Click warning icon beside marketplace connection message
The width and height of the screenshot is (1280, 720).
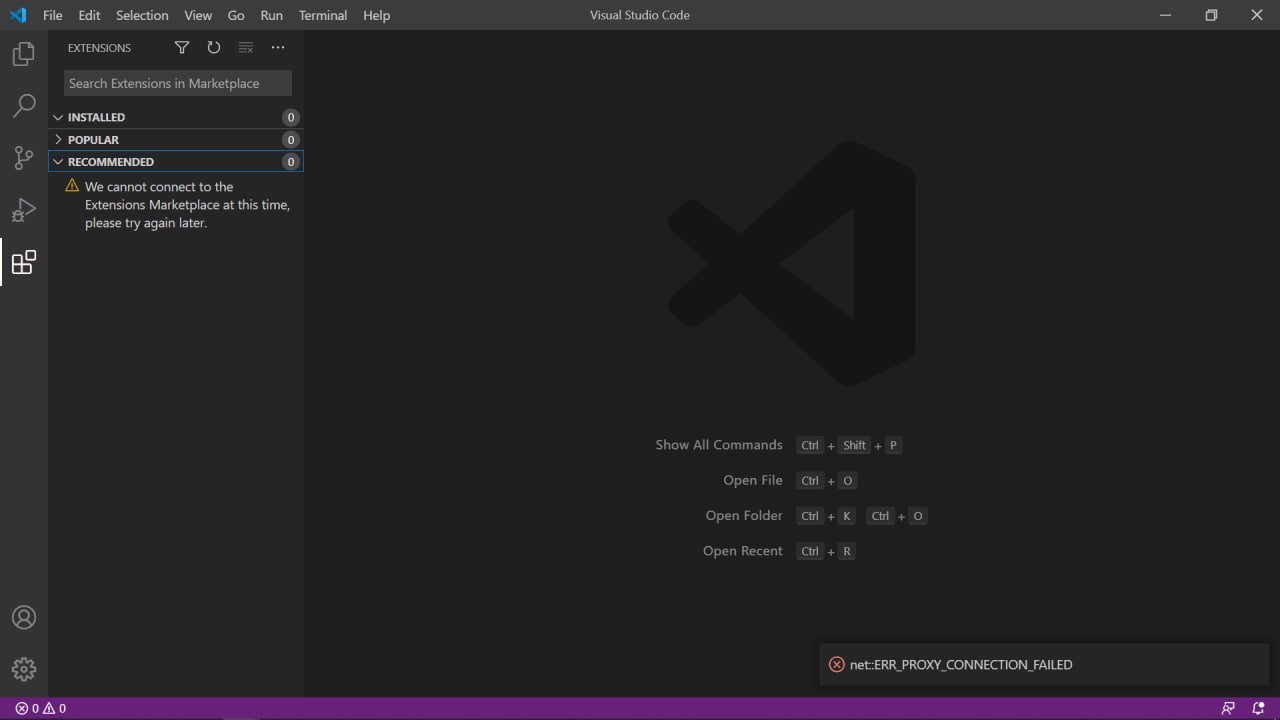(x=72, y=186)
